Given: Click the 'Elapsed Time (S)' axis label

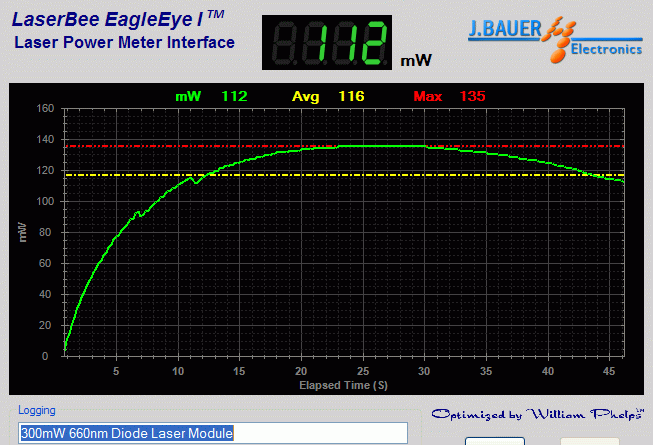Looking at the screenshot, I should click(344, 385).
